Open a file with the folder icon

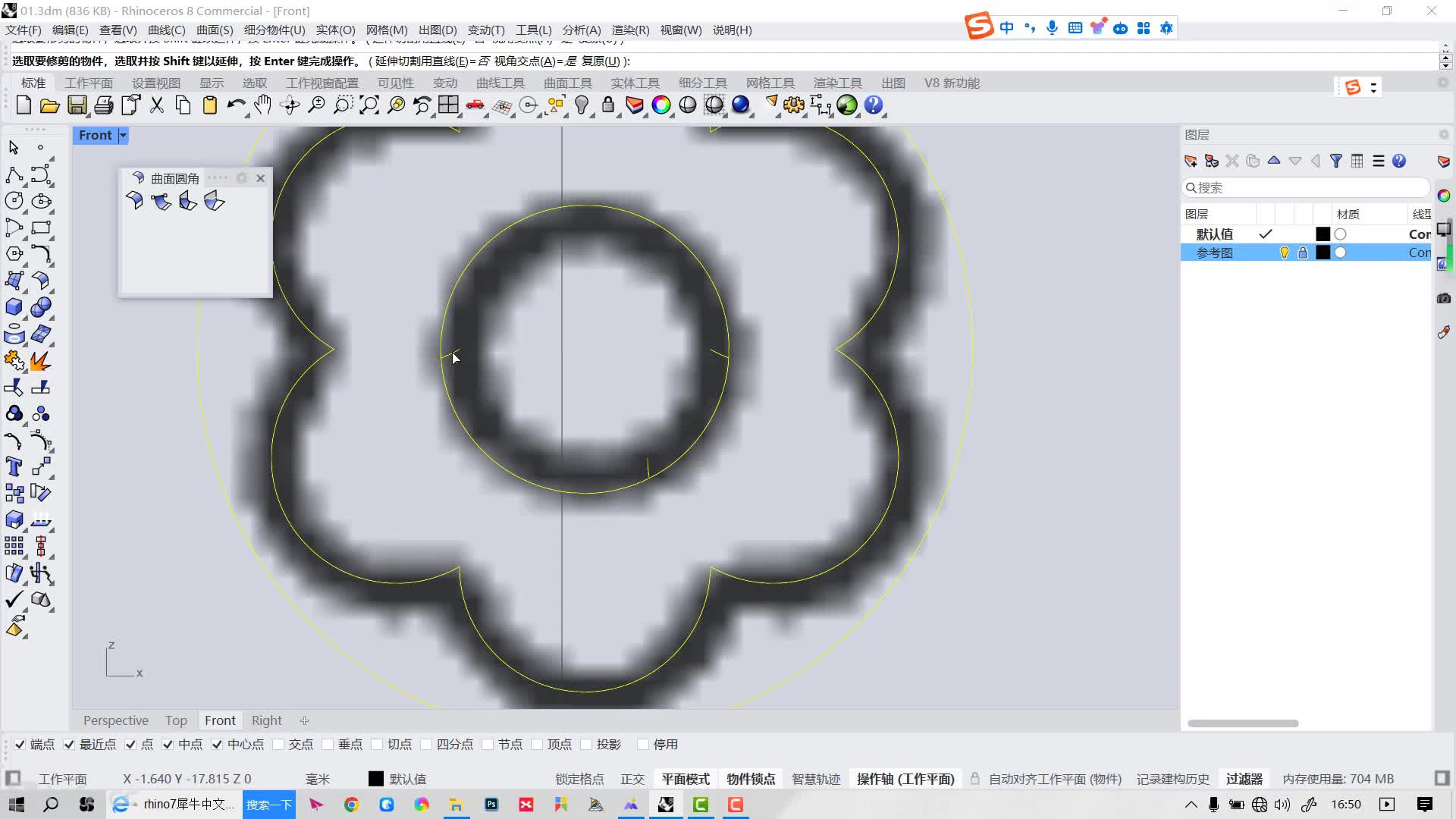(50, 105)
